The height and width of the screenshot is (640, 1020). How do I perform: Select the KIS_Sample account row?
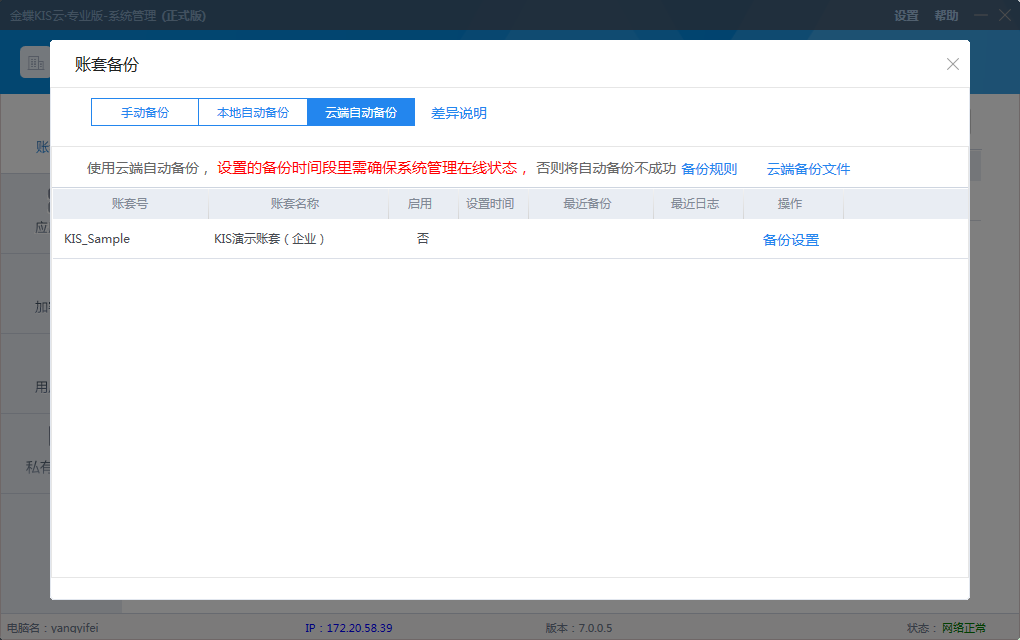coord(97,239)
